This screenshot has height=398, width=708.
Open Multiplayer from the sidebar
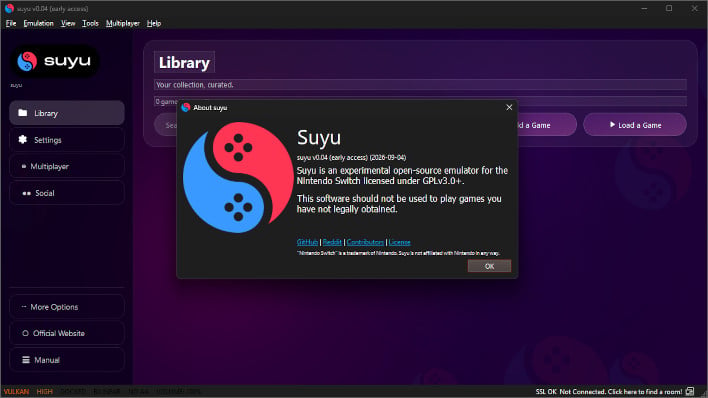tap(67, 166)
